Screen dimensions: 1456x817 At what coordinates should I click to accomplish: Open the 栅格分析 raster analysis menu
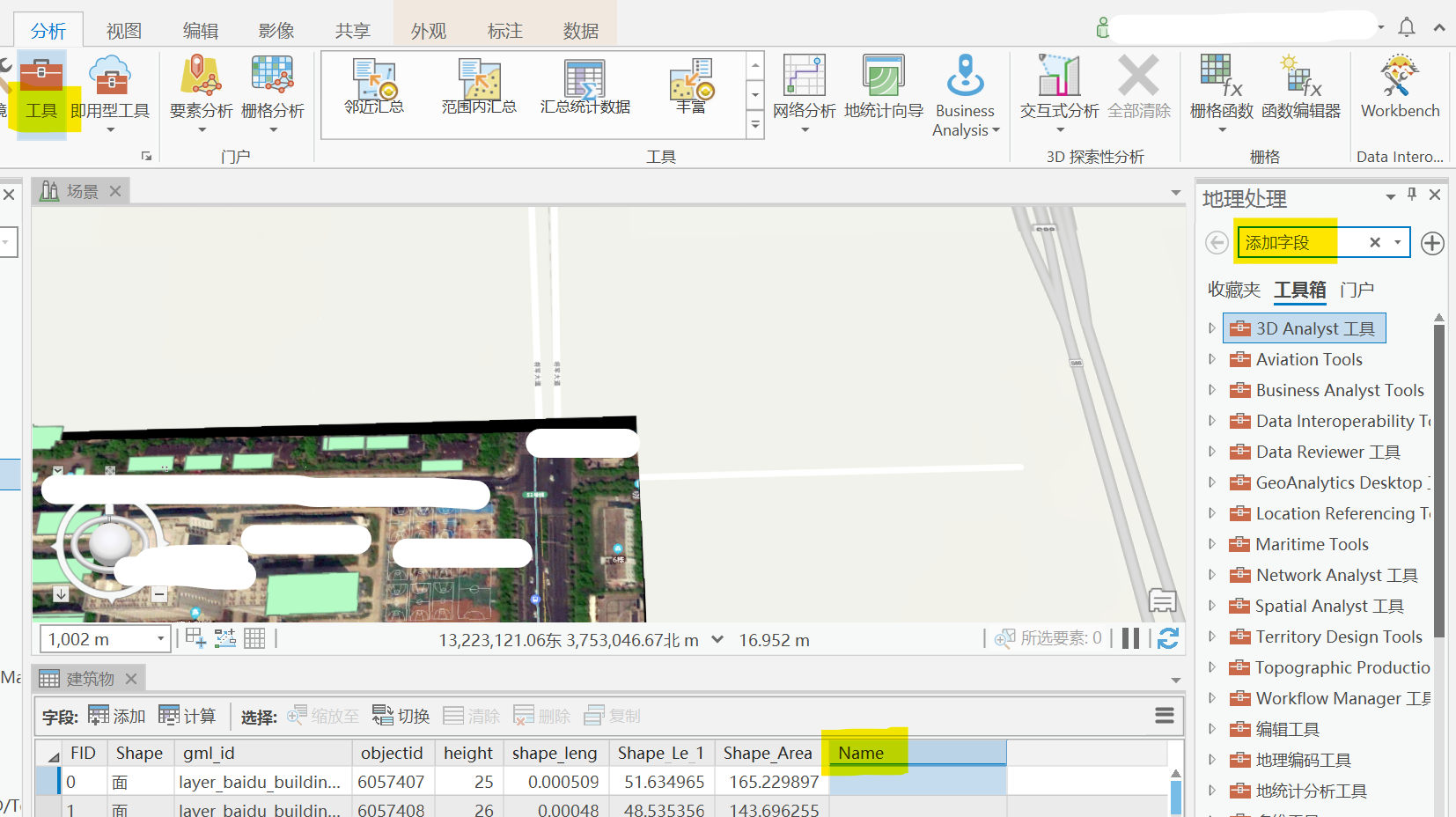click(x=273, y=94)
